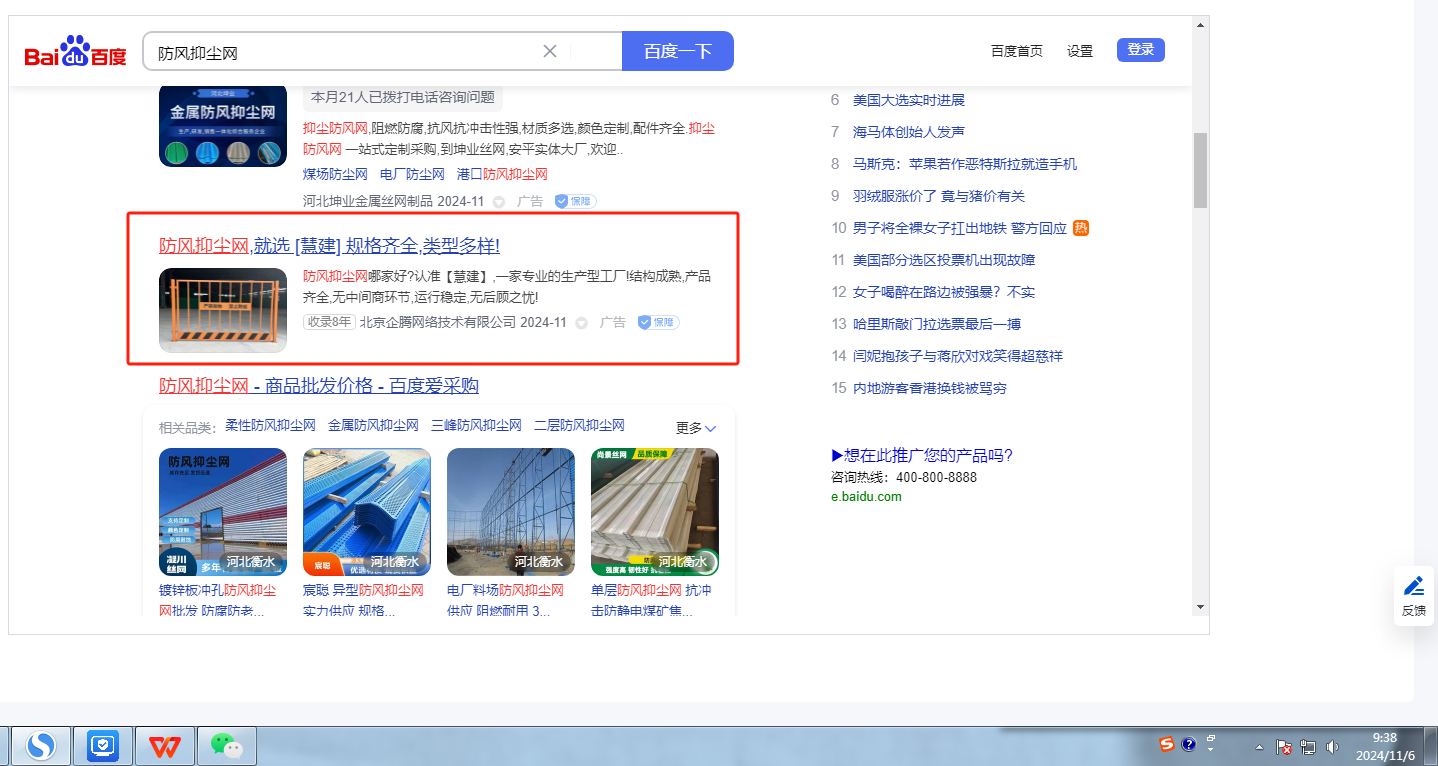
Task: Select 三峰防风抑尘网 category
Action: tap(476, 426)
